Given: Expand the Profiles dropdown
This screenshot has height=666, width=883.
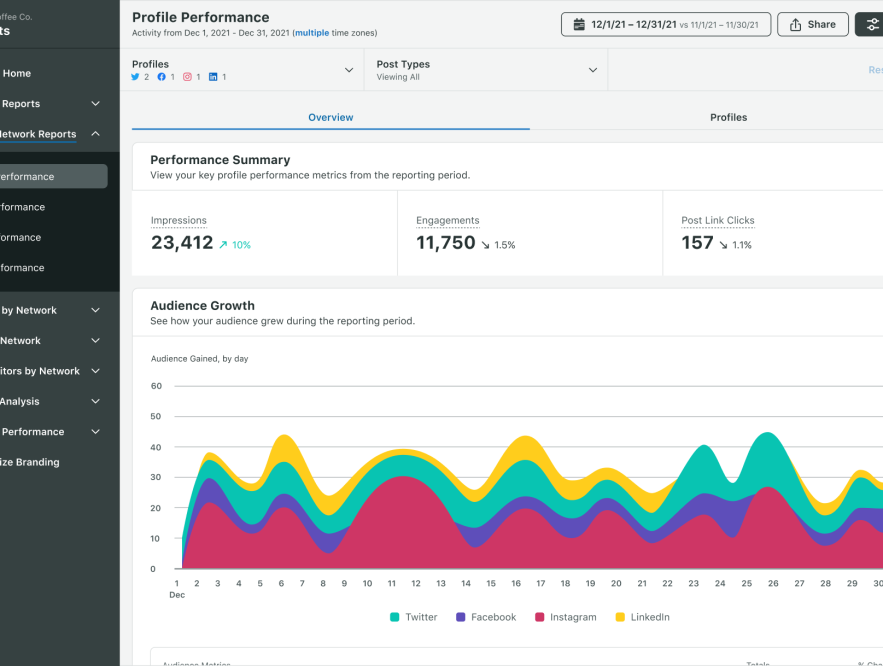Looking at the screenshot, I should pyautogui.click(x=243, y=70).
